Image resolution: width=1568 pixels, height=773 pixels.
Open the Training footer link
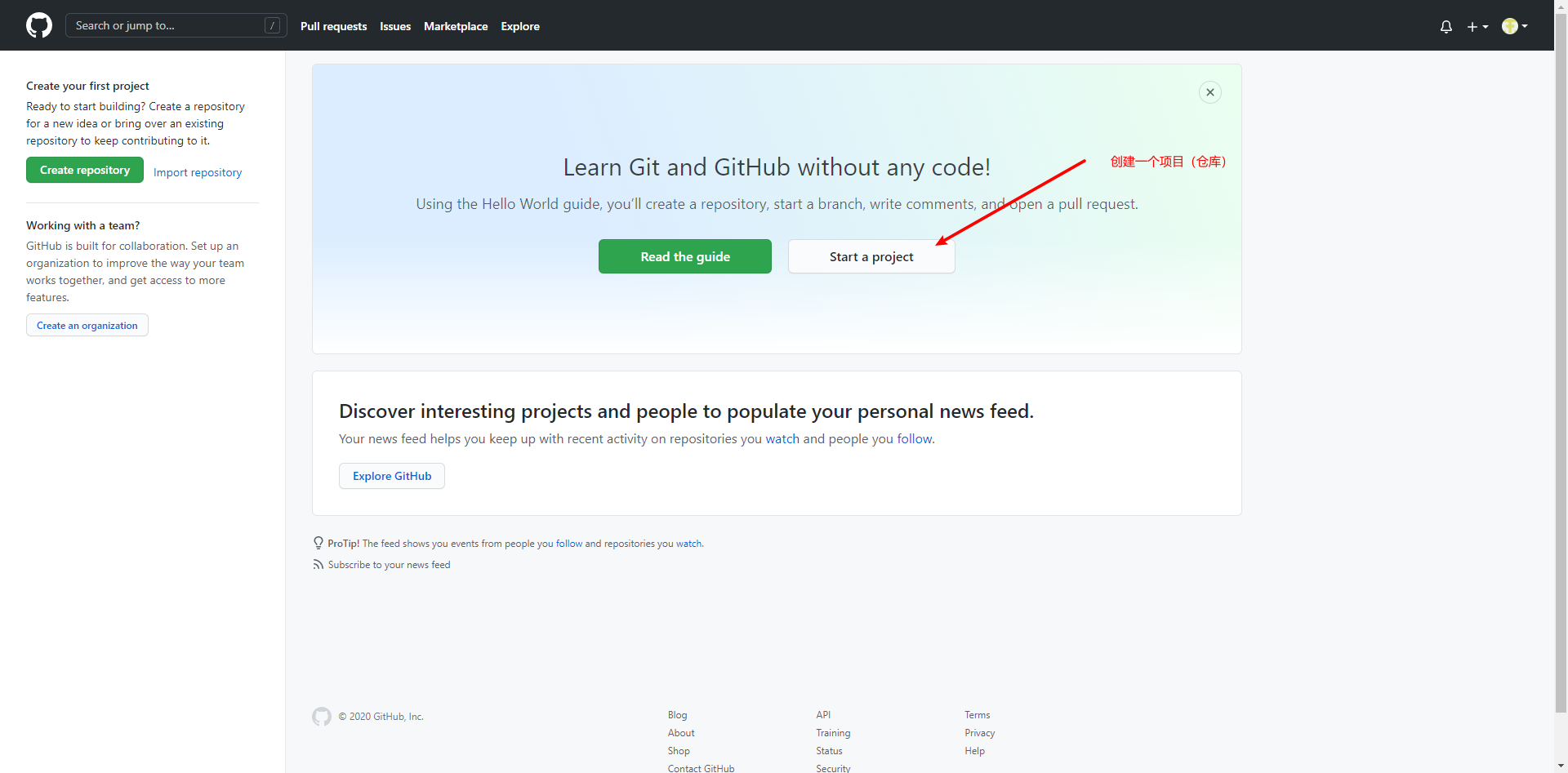click(x=833, y=733)
